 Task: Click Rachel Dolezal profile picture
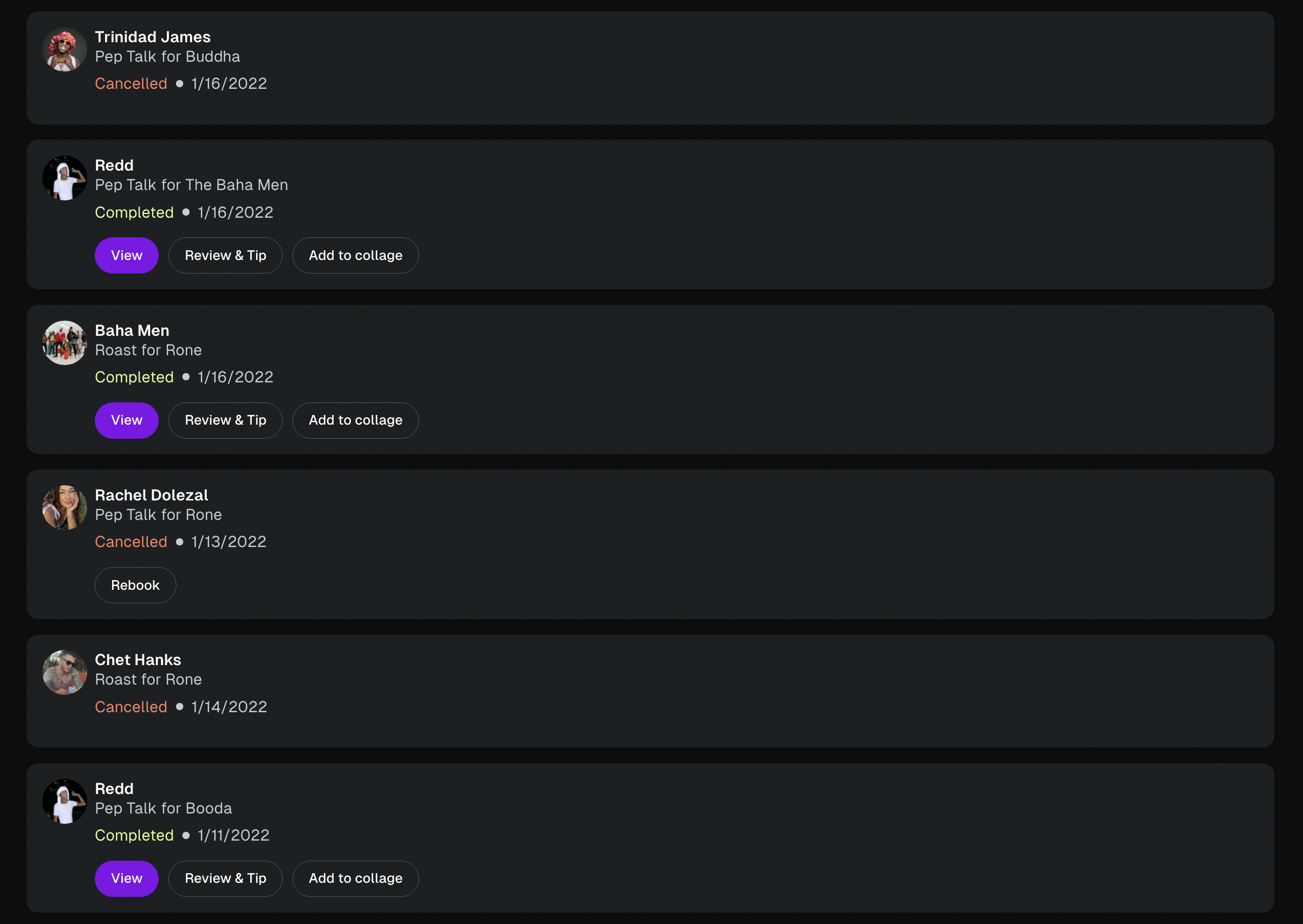(64, 507)
